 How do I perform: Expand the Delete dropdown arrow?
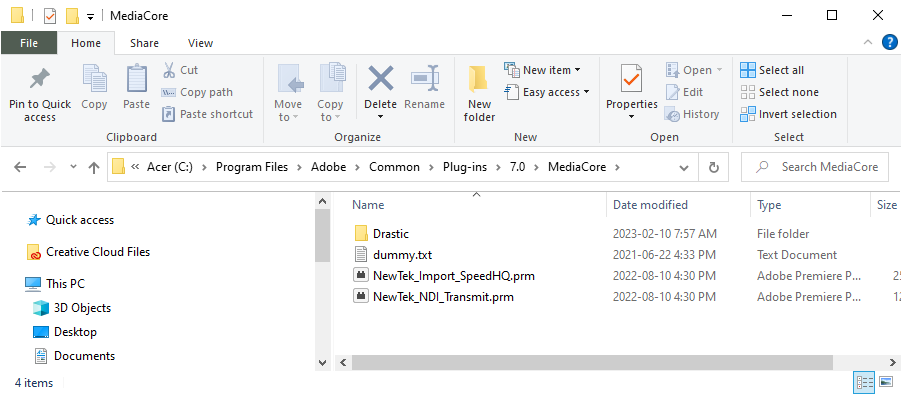tap(380, 117)
